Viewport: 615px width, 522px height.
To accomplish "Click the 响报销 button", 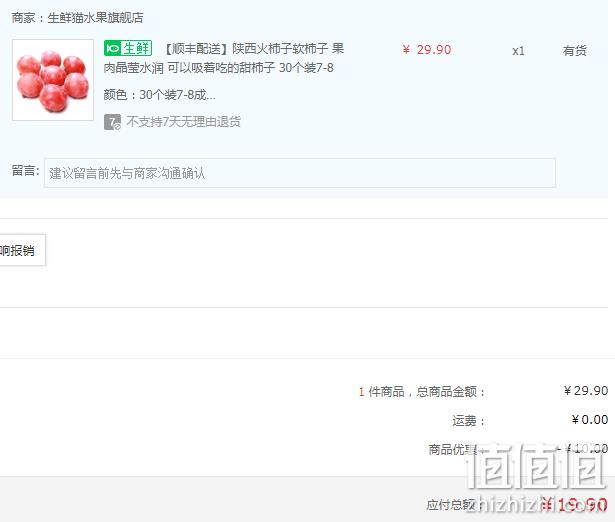I will pyautogui.click(x=22, y=250).
